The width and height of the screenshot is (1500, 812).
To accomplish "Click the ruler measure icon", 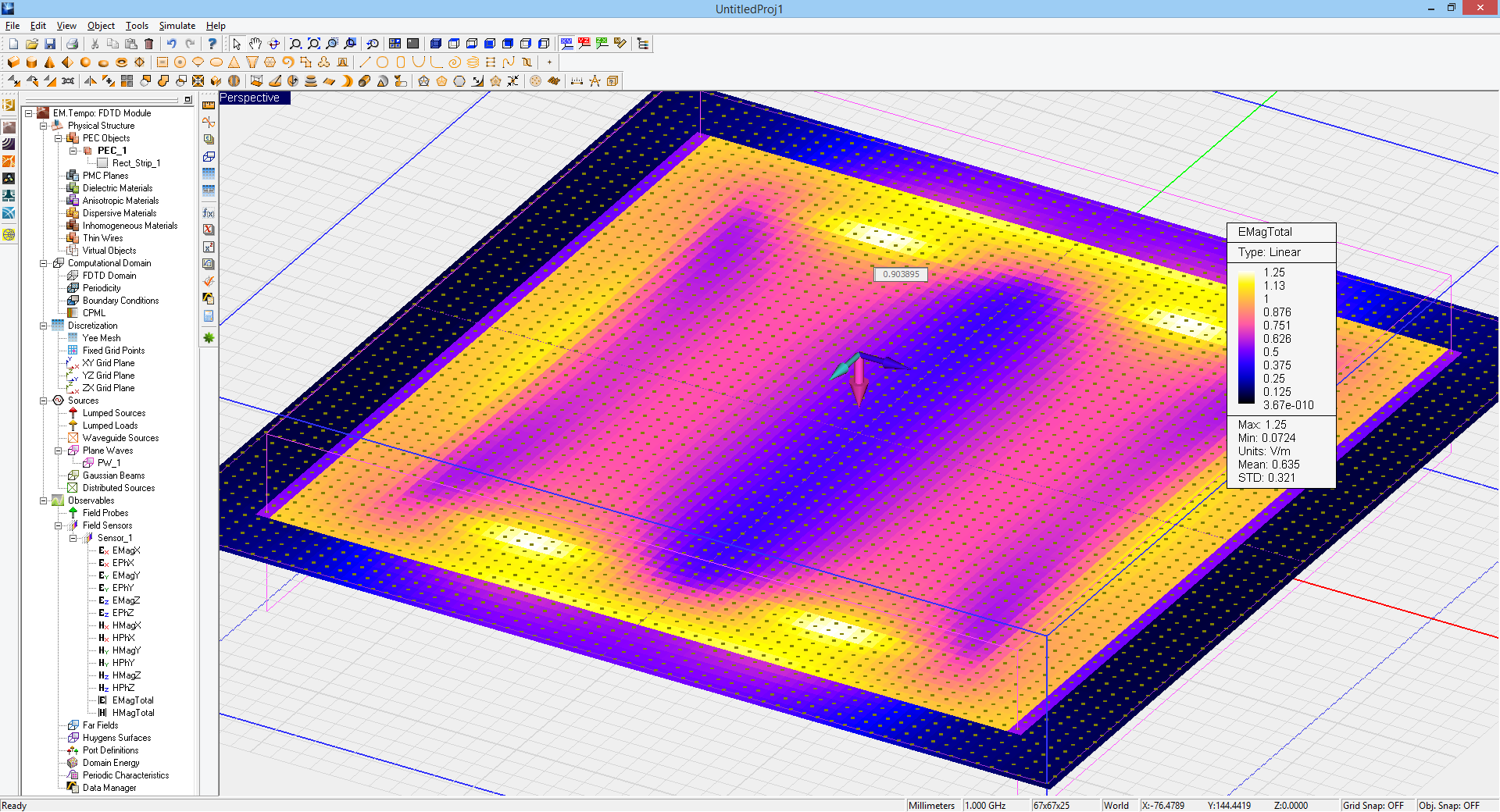I will coord(209,105).
